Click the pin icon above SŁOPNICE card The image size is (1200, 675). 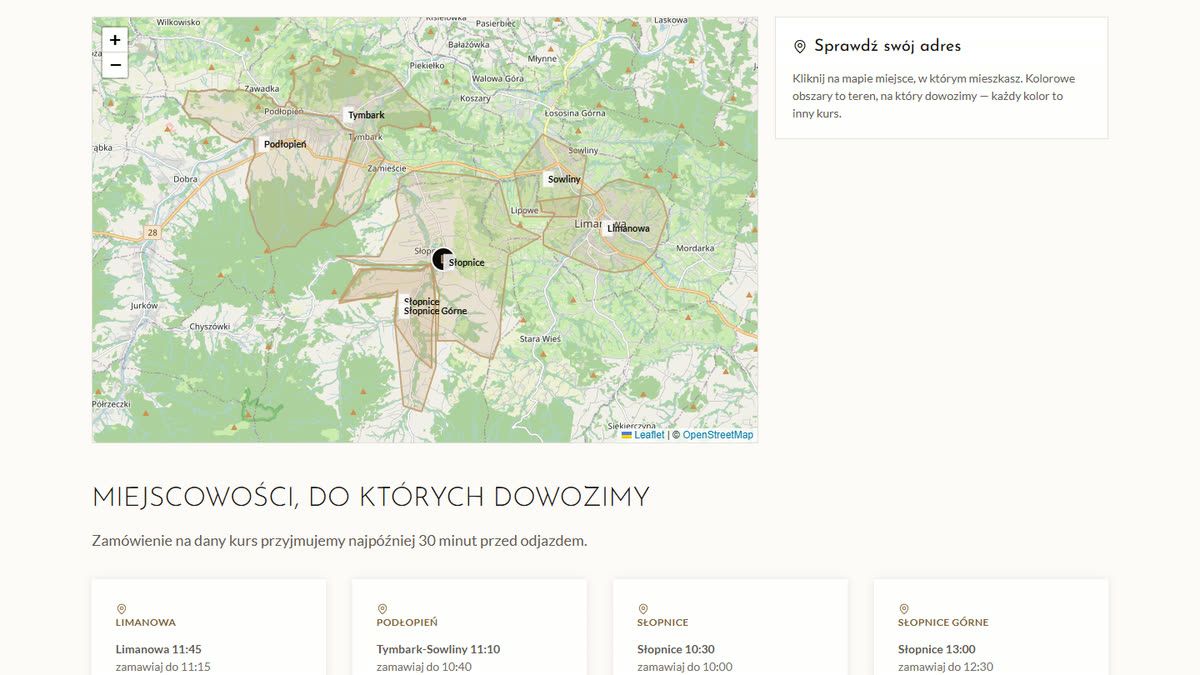(x=643, y=609)
